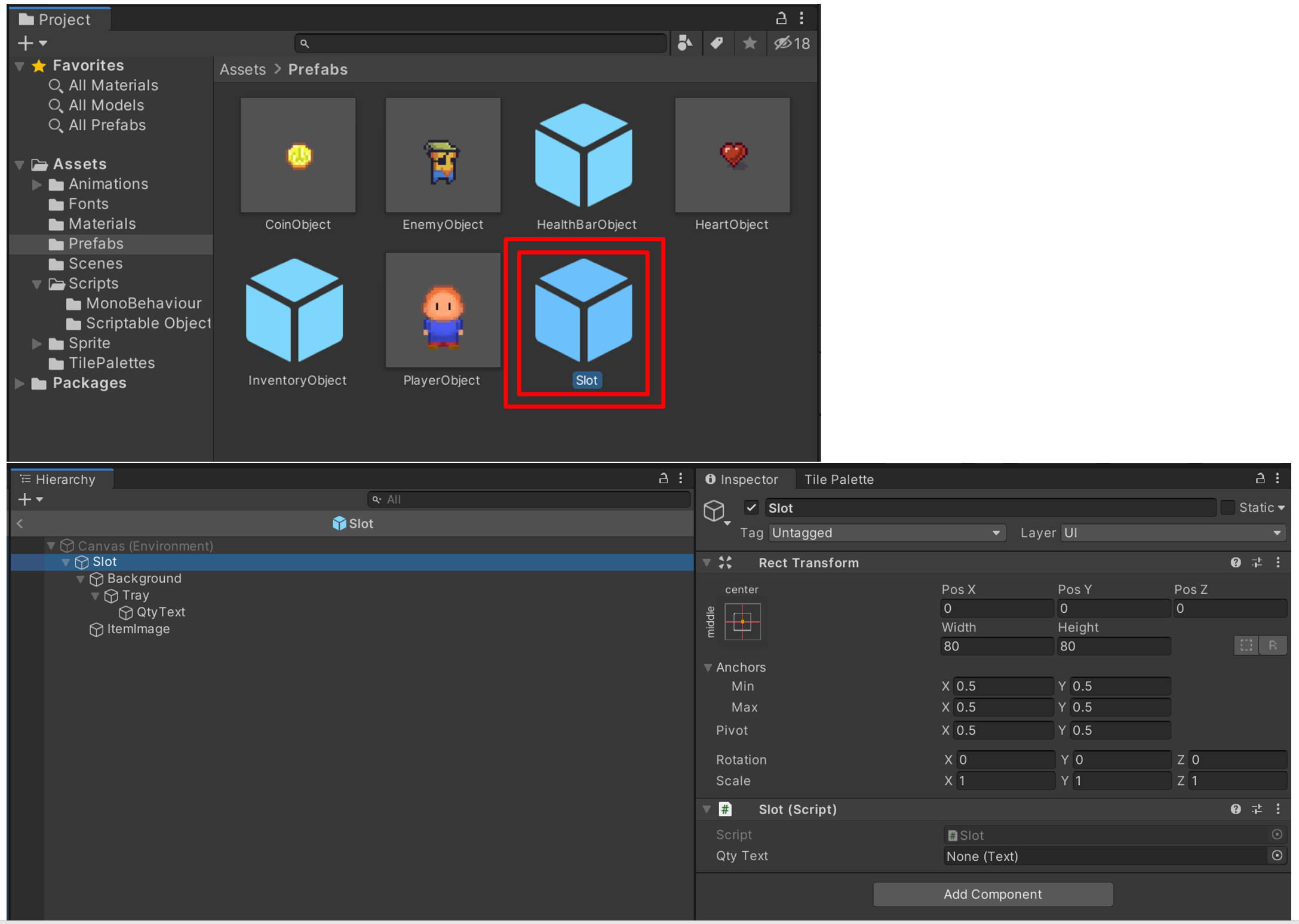This screenshot has width=1299, height=924.
Task: Toggle Slot active checkbox in Inspector
Action: tap(751, 508)
